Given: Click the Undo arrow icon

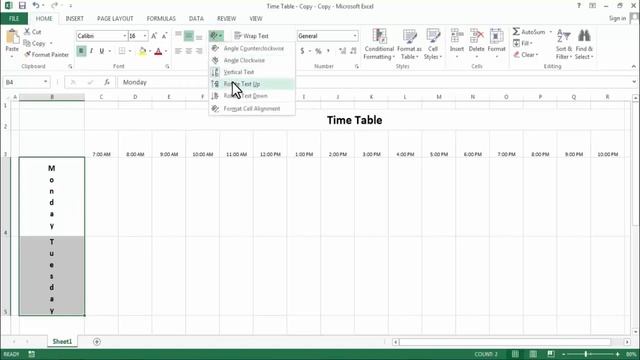Looking at the screenshot, I should click(36, 6).
